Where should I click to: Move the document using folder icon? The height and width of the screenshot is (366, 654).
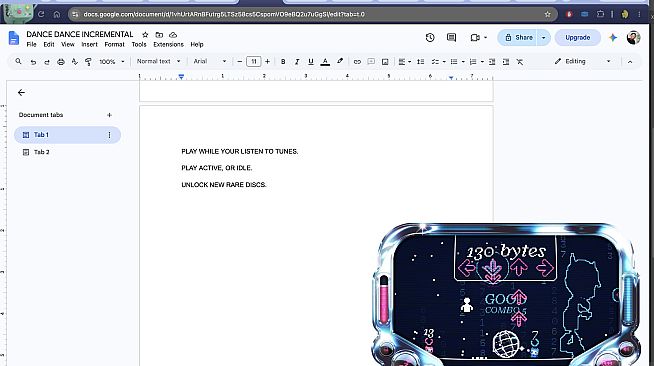(x=159, y=35)
